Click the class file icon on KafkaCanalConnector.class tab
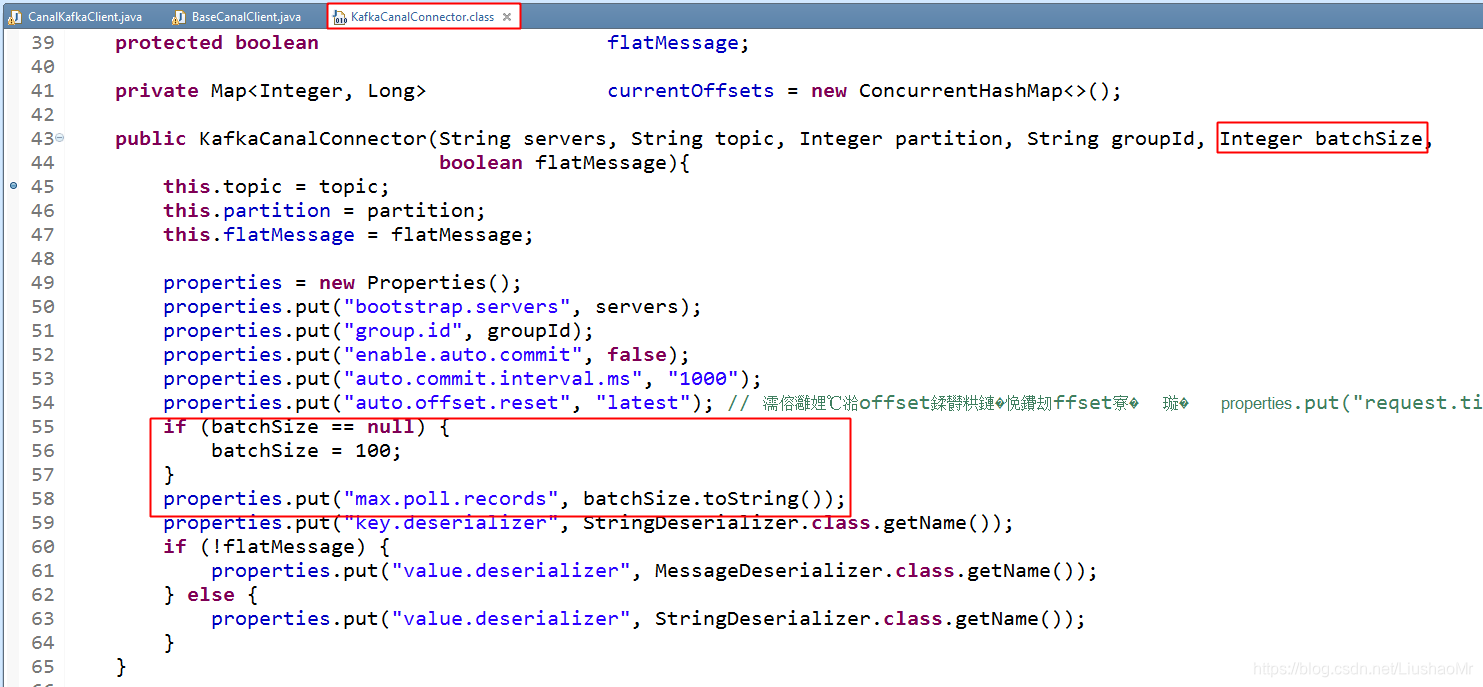Viewport: 1483px width, 687px height. click(x=339, y=17)
